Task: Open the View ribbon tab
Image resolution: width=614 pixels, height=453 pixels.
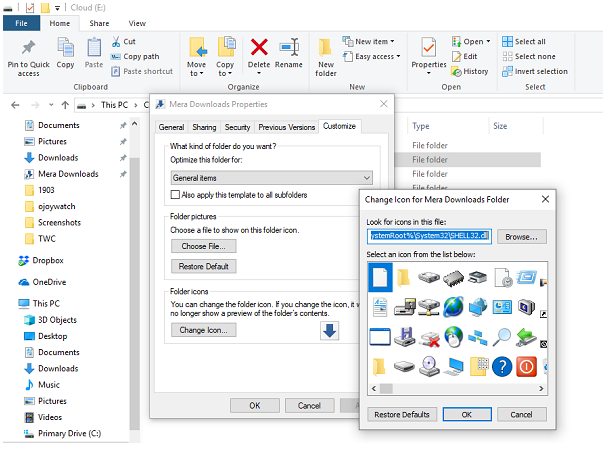Action: coord(137,23)
